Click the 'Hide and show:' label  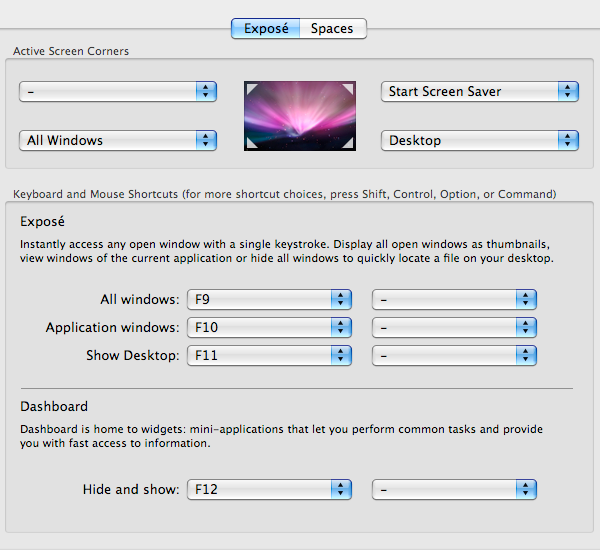pyautogui.click(x=131, y=490)
